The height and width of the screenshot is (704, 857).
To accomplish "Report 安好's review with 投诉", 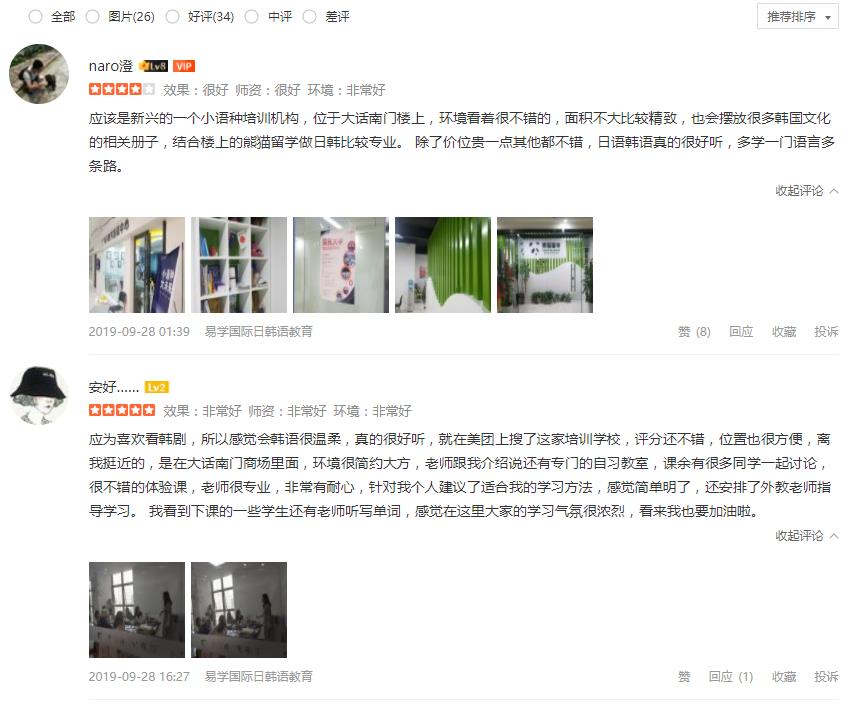I will pos(826,677).
